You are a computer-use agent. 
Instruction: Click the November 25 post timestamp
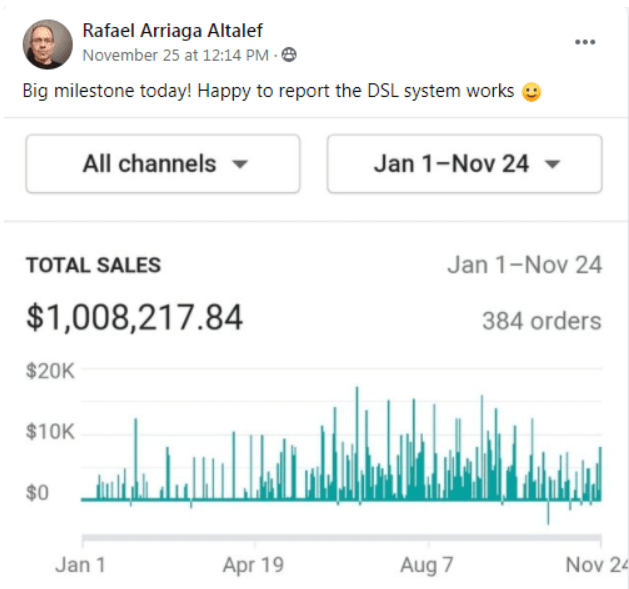pyautogui.click(x=176, y=55)
